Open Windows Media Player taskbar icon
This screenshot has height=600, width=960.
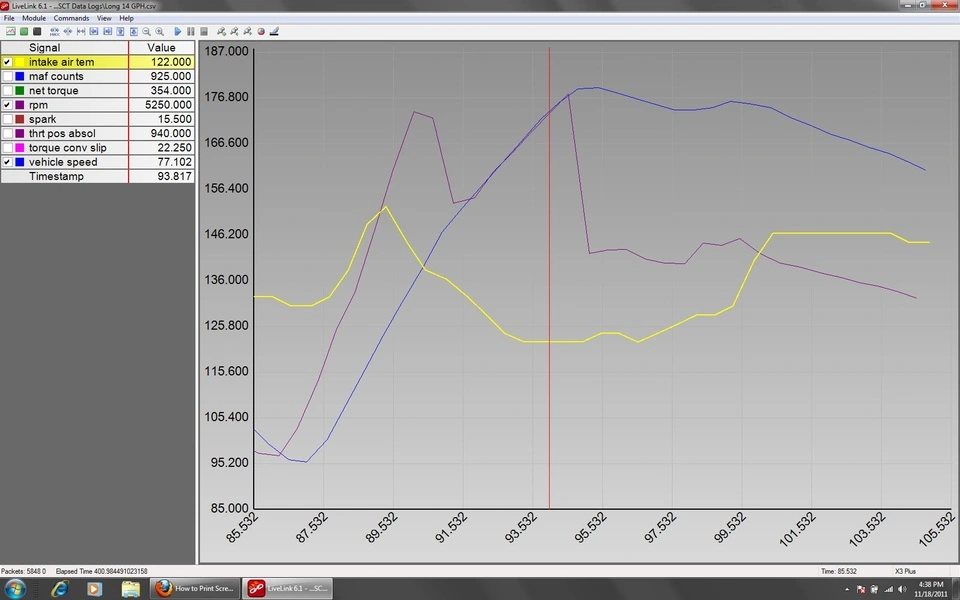tap(94, 589)
